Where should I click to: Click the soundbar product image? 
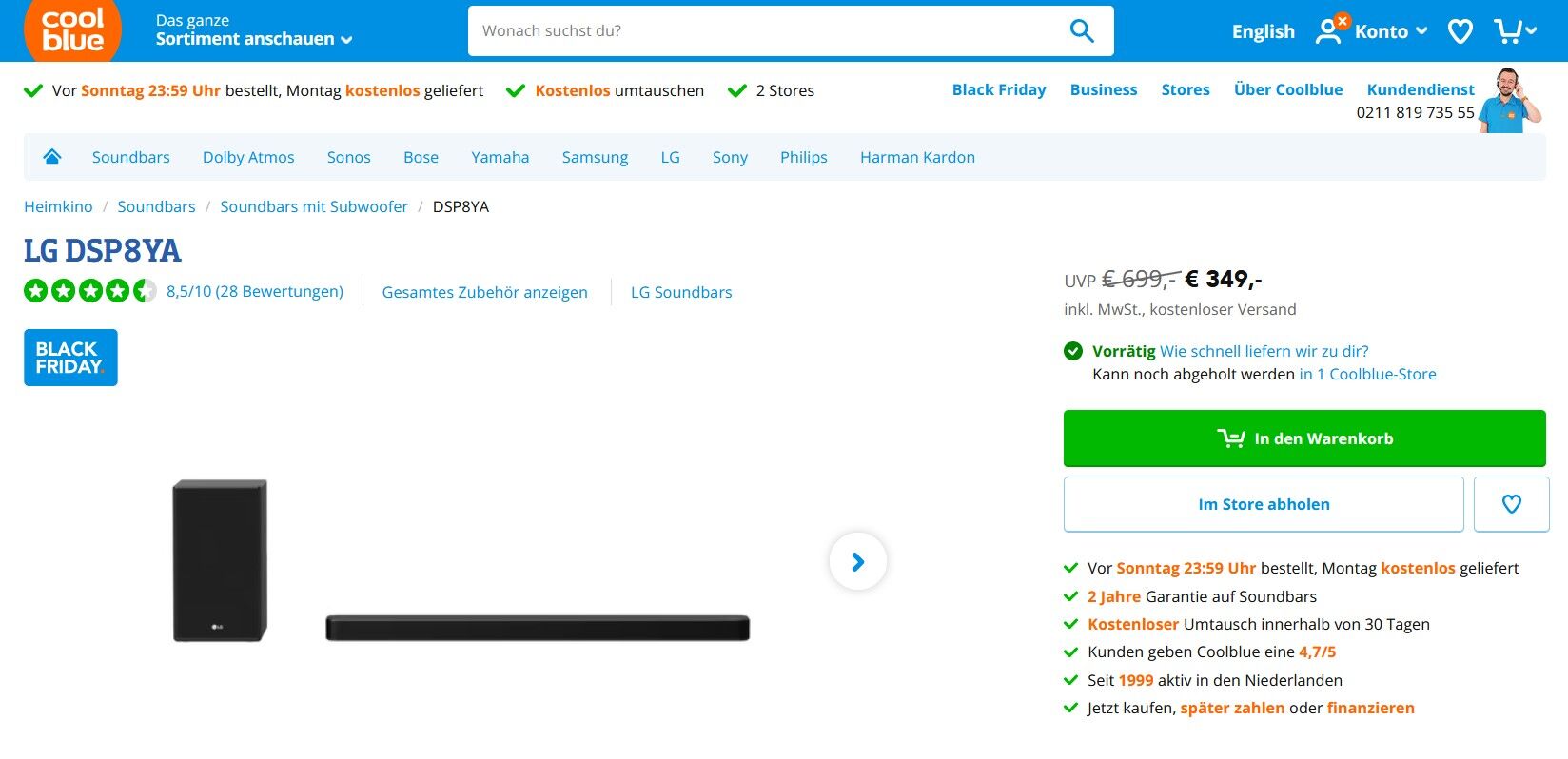(538, 628)
